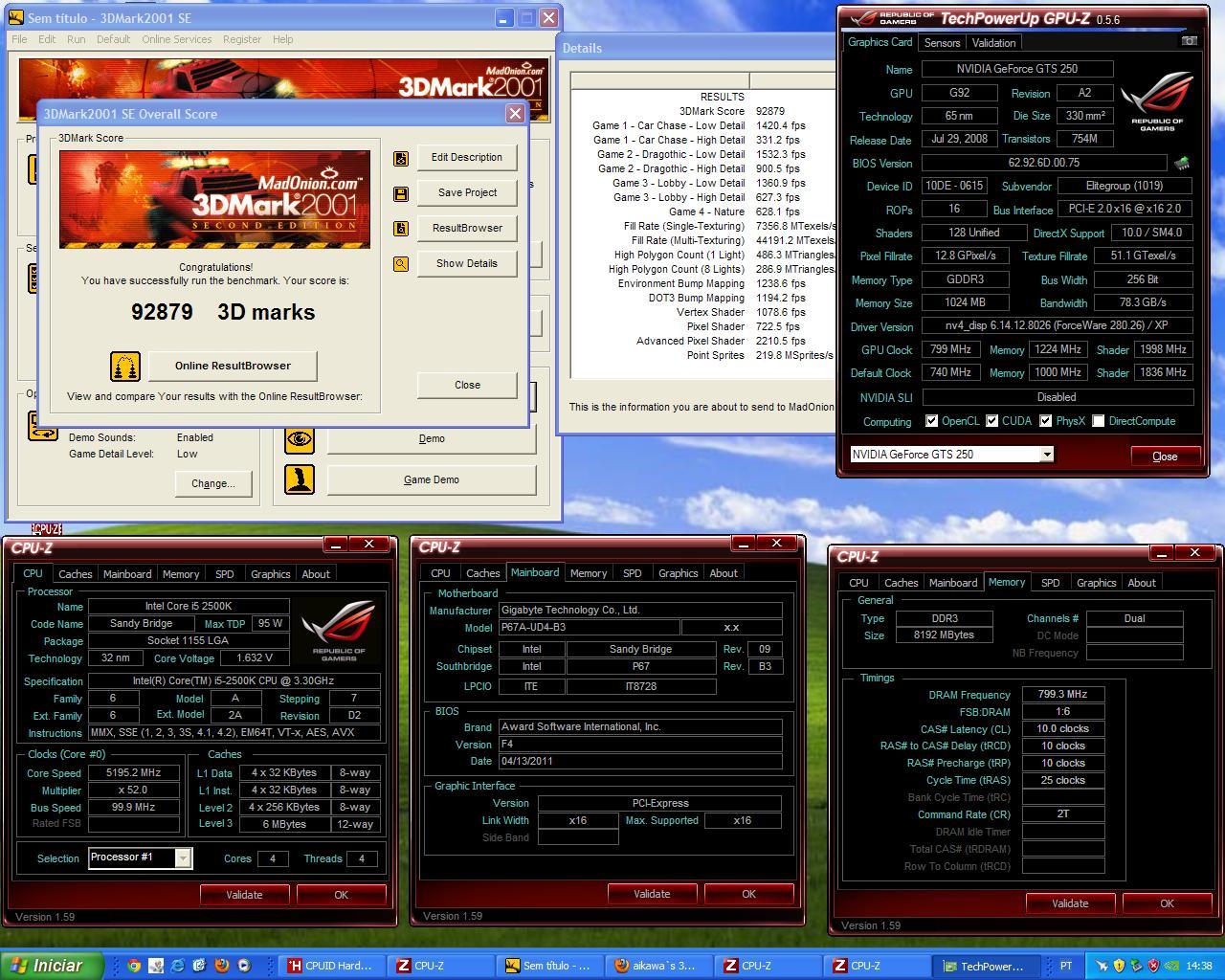Viewport: 1225px width, 980px height.
Task: Click the DRAM Frequency value 799.3 MHz
Action: (1062, 695)
